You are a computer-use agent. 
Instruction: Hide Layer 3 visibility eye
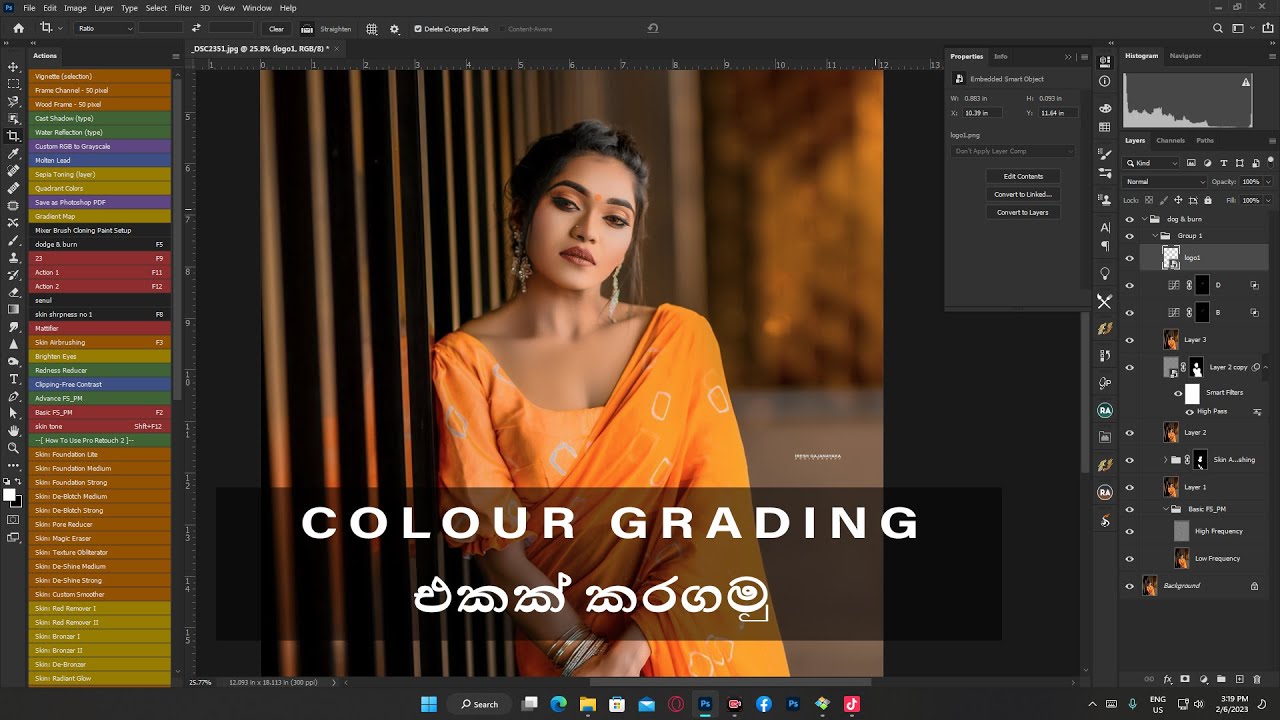tap(1130, 340)
